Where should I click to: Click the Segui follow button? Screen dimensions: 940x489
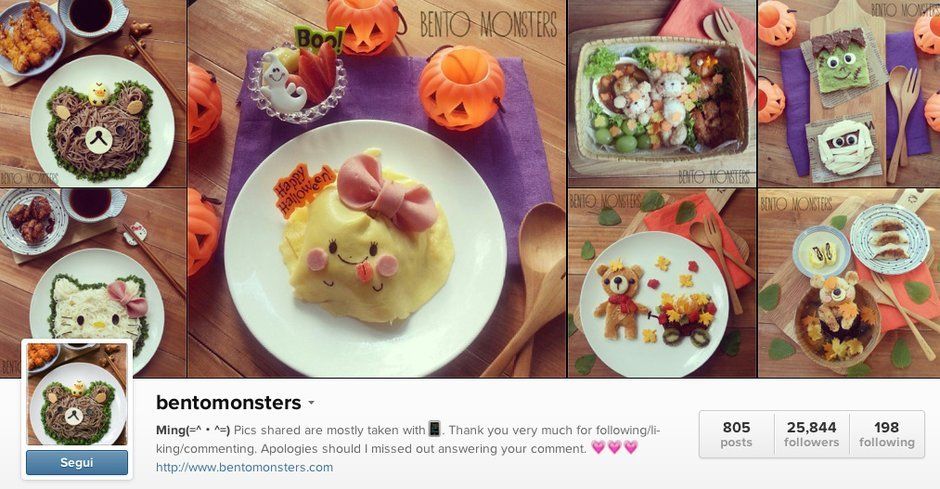click(77, 463)
